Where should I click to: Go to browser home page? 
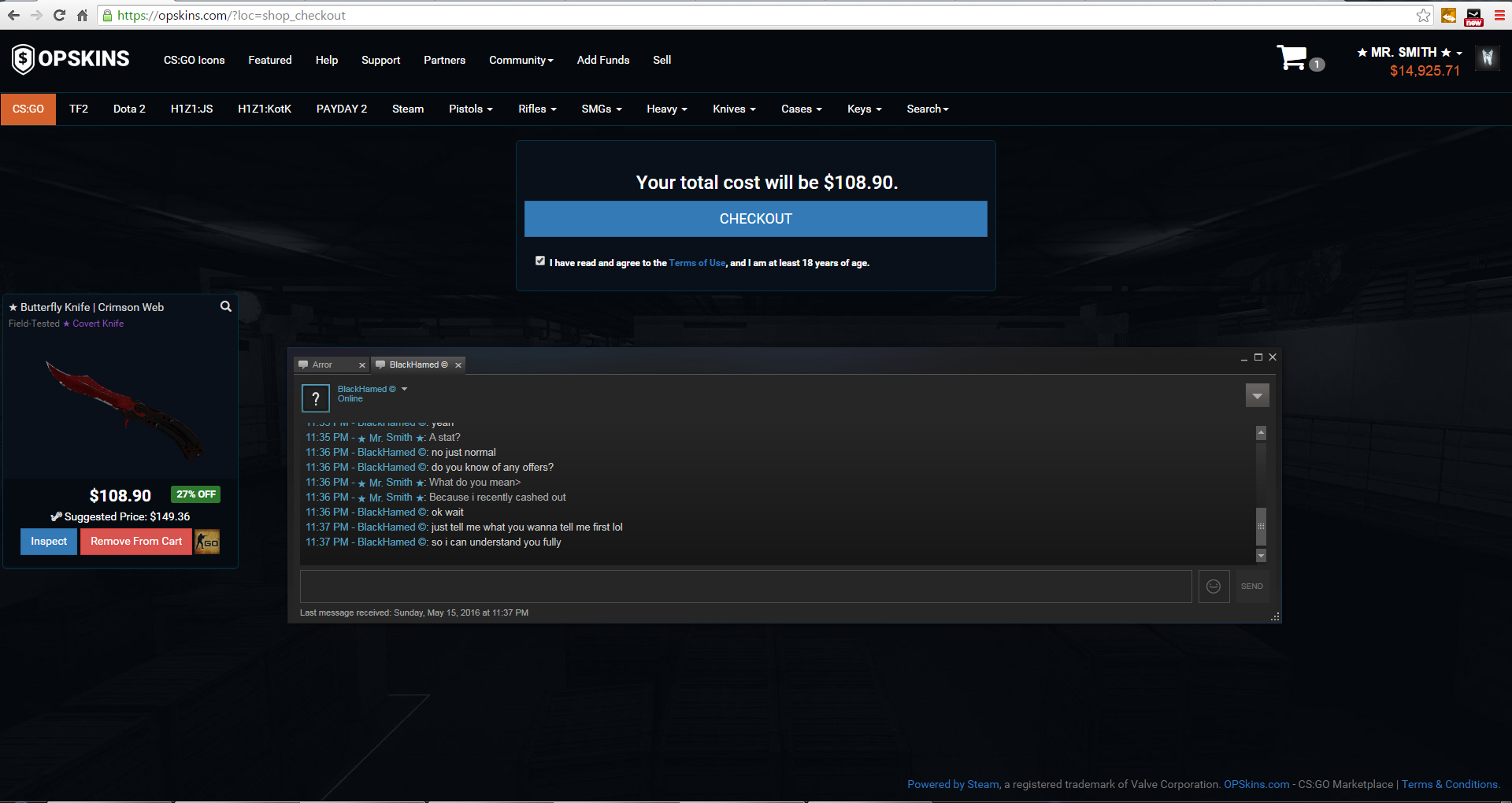[82, 15]
